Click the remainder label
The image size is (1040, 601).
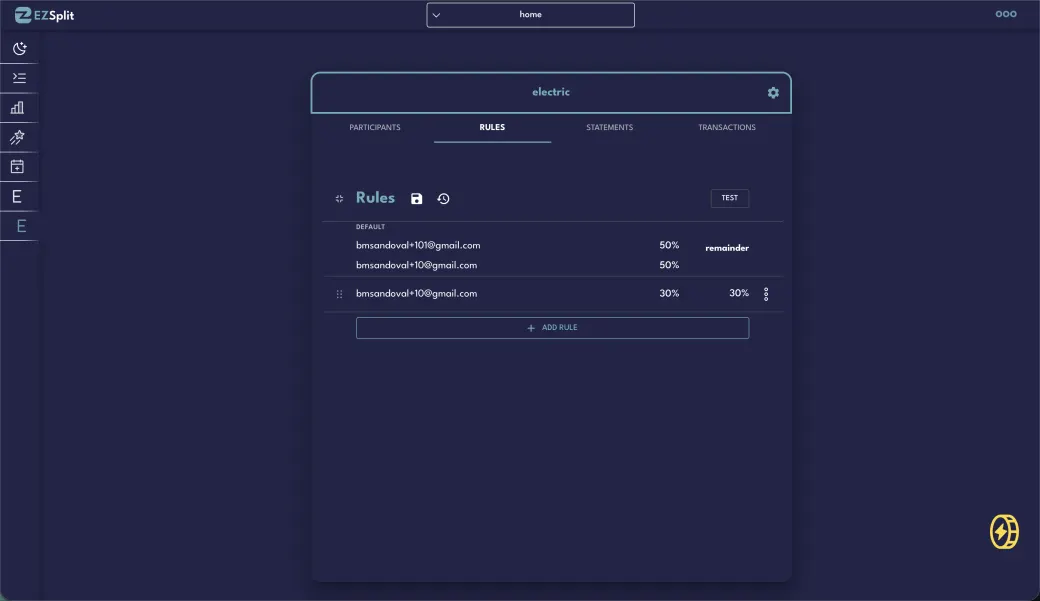pos(727,248)
